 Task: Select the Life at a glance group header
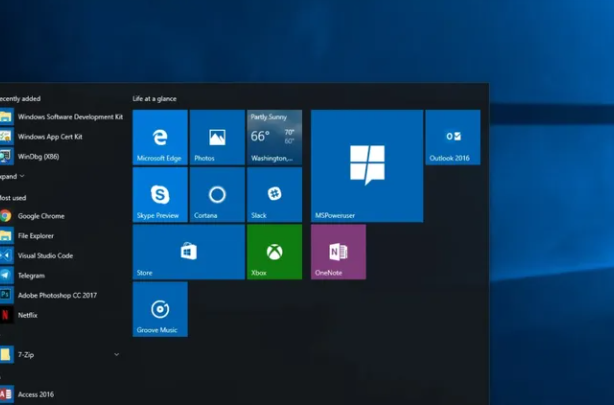pos(154,99)
